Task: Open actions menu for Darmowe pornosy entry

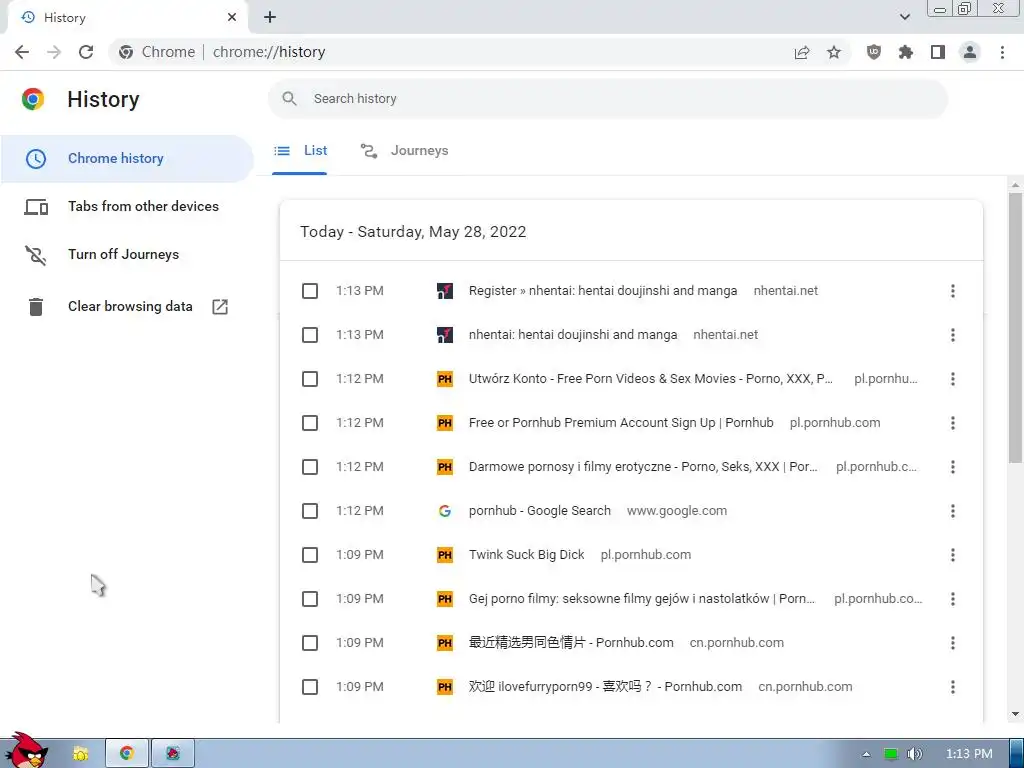Action: [953, 467]
